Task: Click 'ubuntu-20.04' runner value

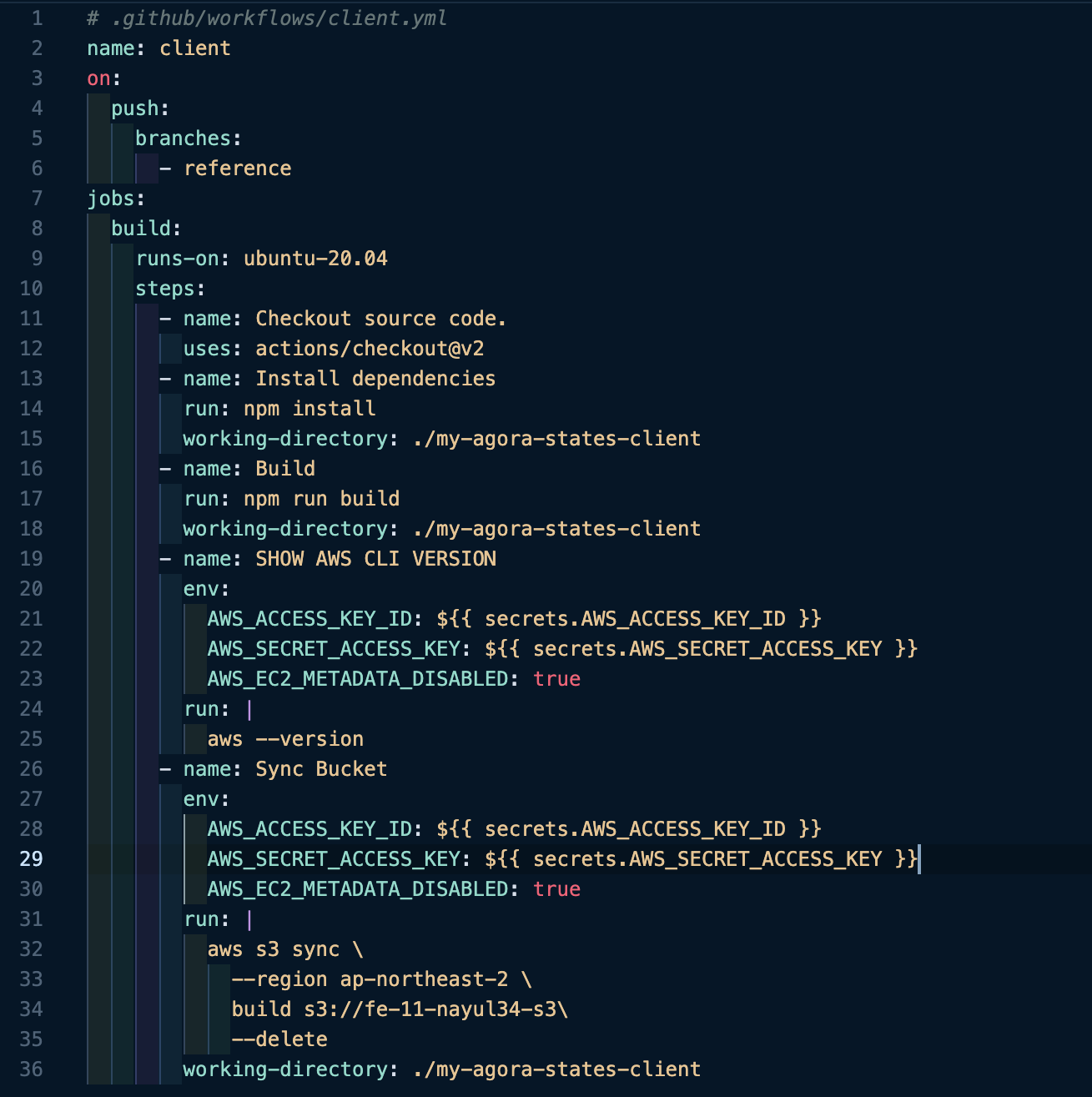Action: [315, 259]
